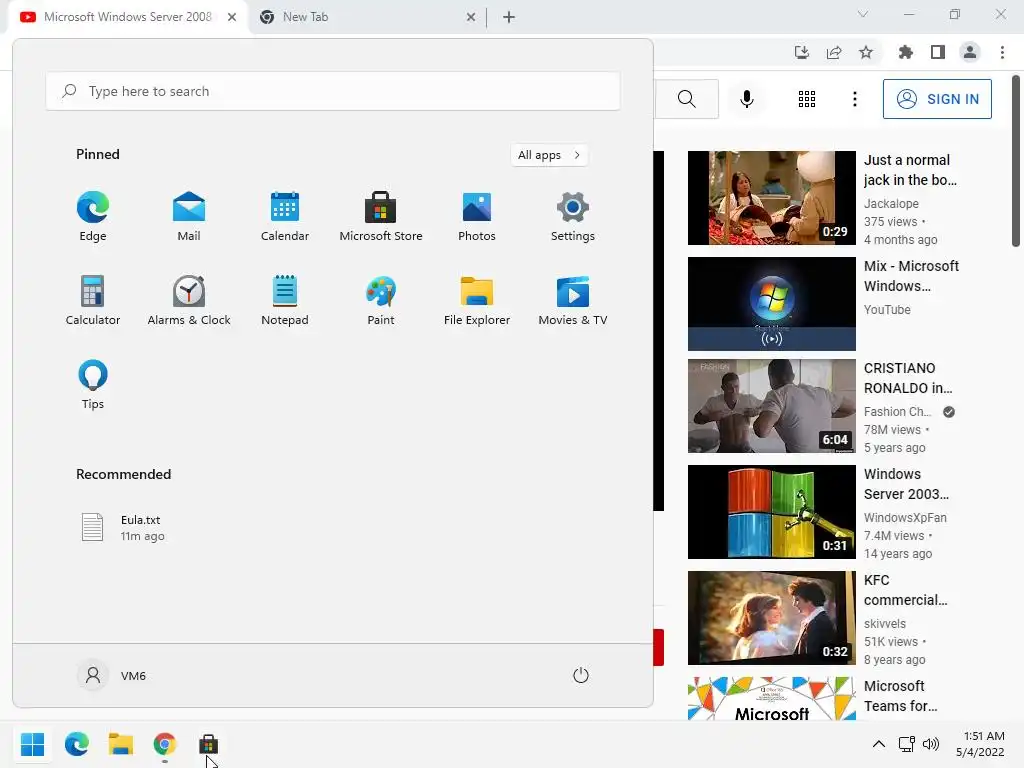Launch Notepad from pinned apps
Screen dimensions: 1024x768
285,300
